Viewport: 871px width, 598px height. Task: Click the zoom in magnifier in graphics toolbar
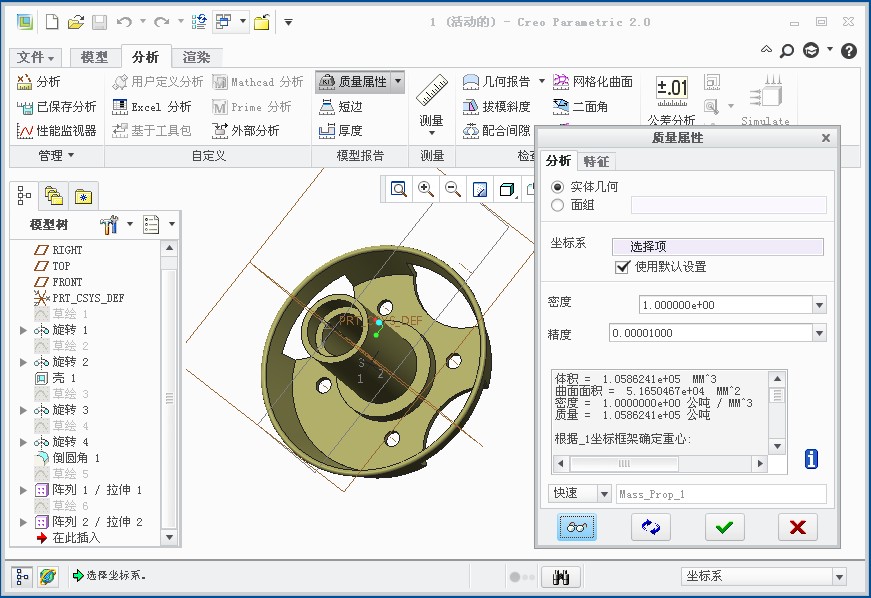click(x=426, y=189)
